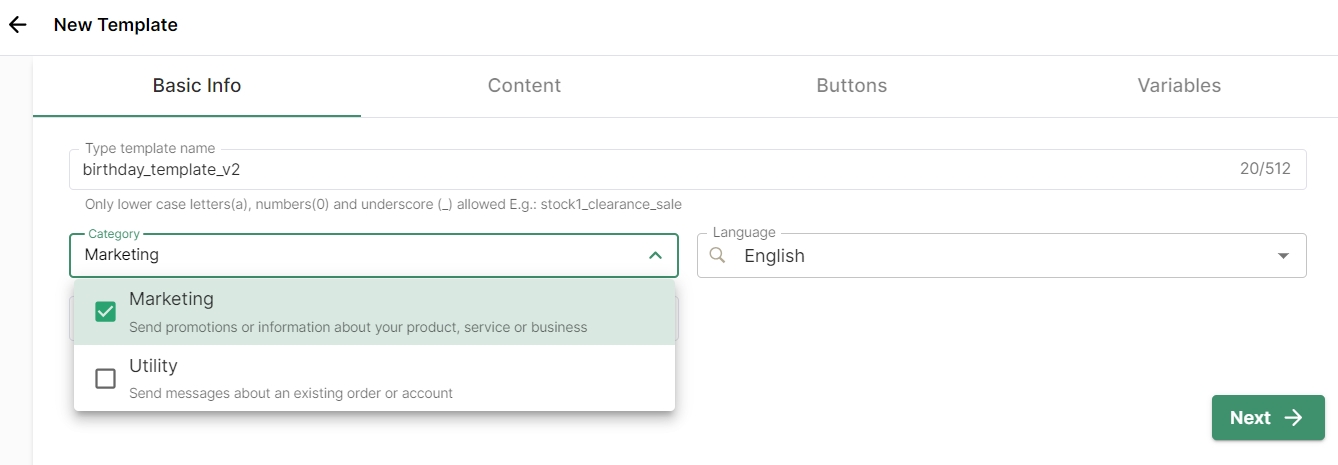Screen dimensions: 1338x465
Task: Pick the Marketing option title in list
Action: [171, 299]
